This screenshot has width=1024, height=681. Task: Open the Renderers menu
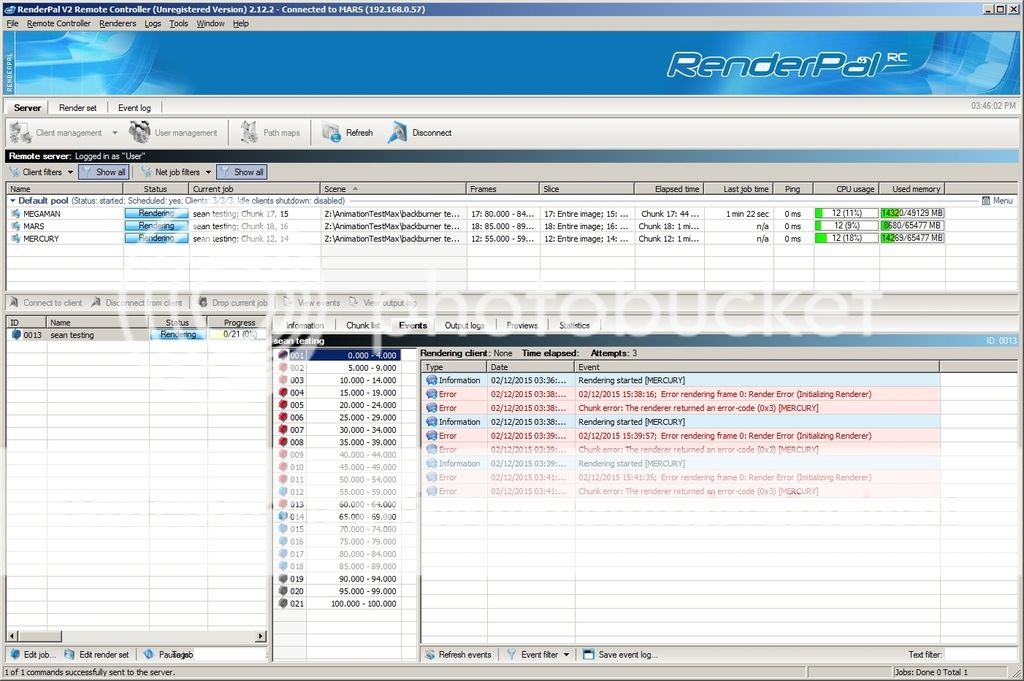pos(118,23)
